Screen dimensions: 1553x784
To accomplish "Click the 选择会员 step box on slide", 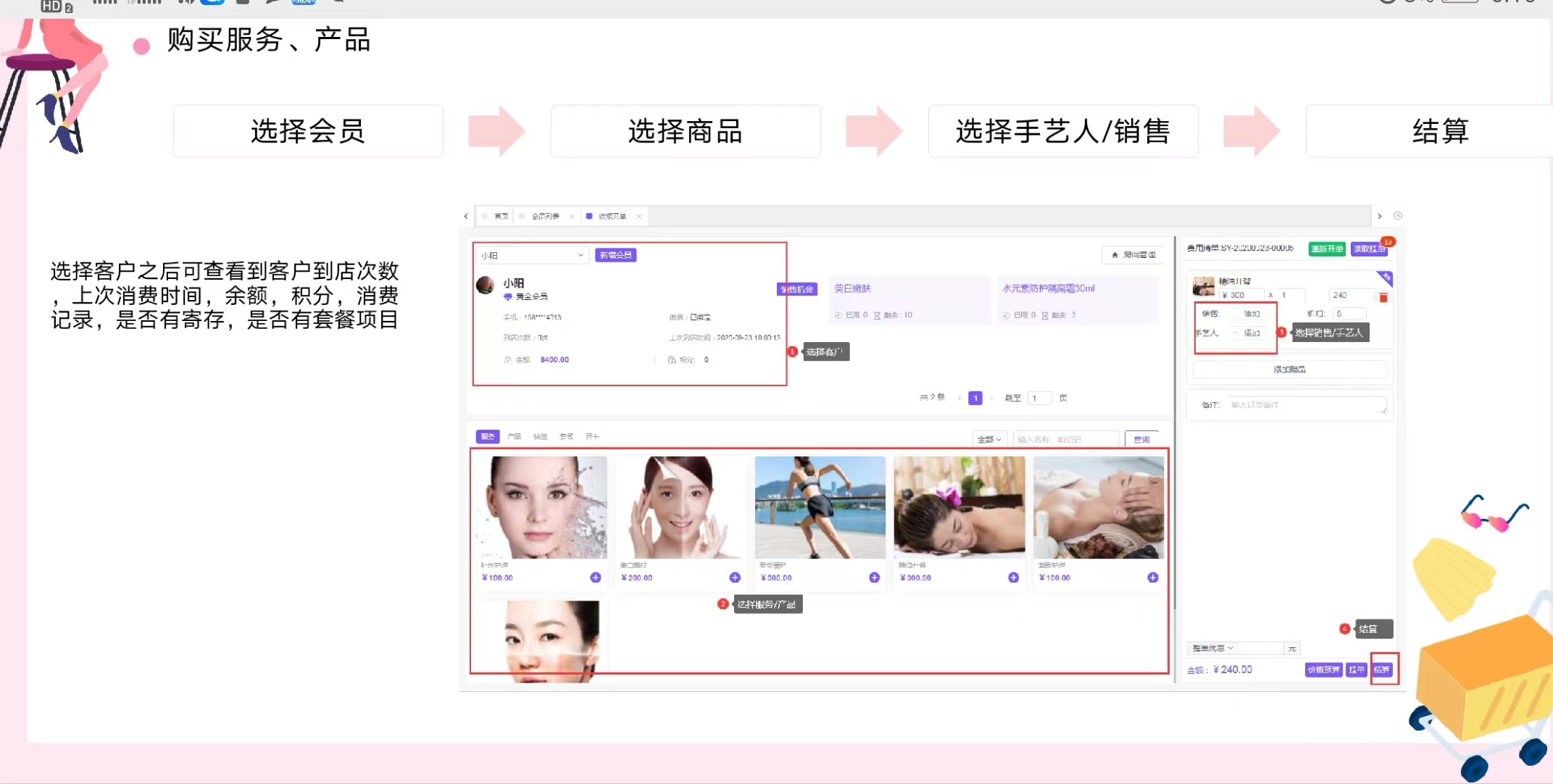I will (308, 131).
